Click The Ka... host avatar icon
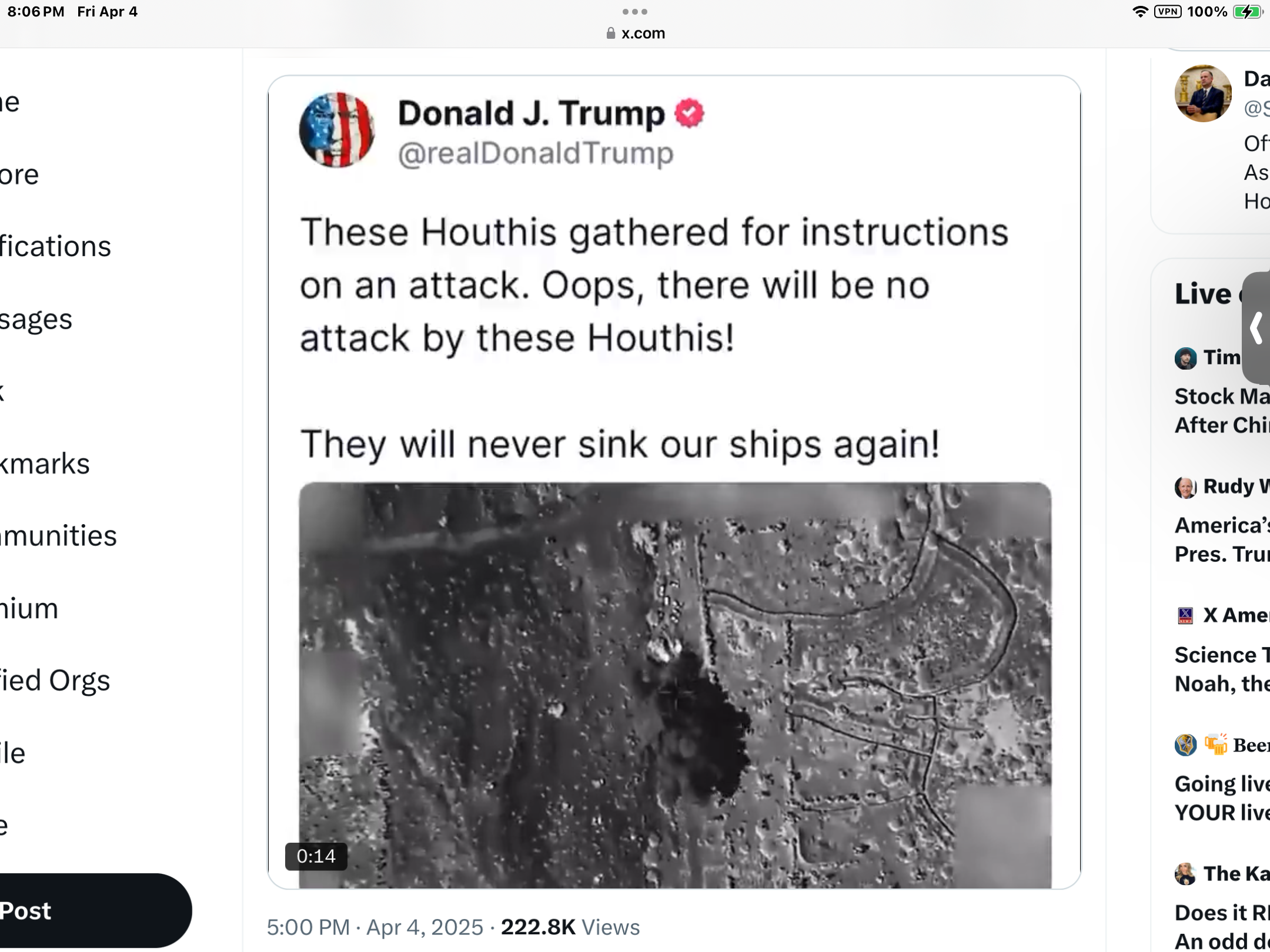Image resolution: width=1270 pixels, height=952 pixels. (1185, 874)
